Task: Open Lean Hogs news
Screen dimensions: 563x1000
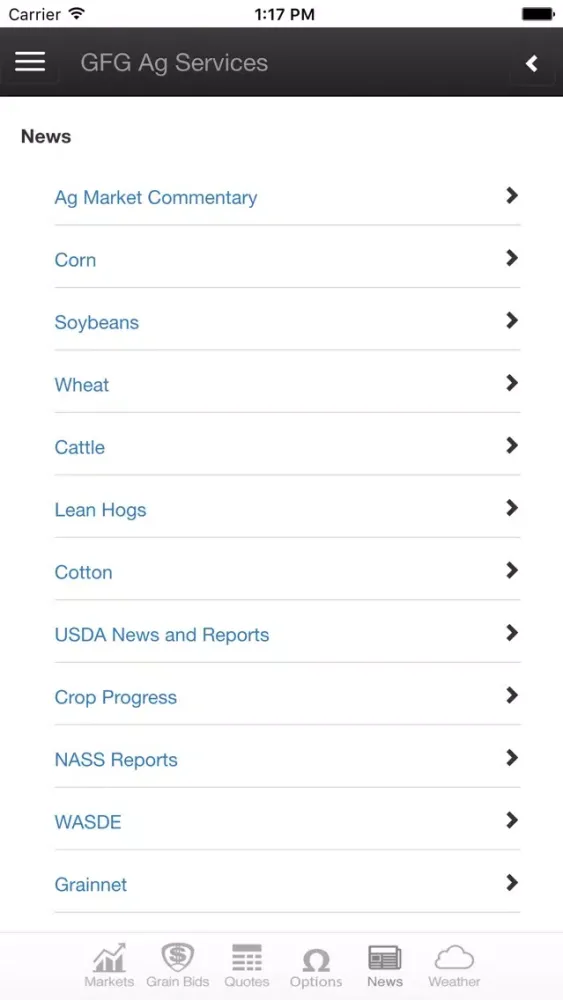Action: pyautogui.click(x=100, y=510)
